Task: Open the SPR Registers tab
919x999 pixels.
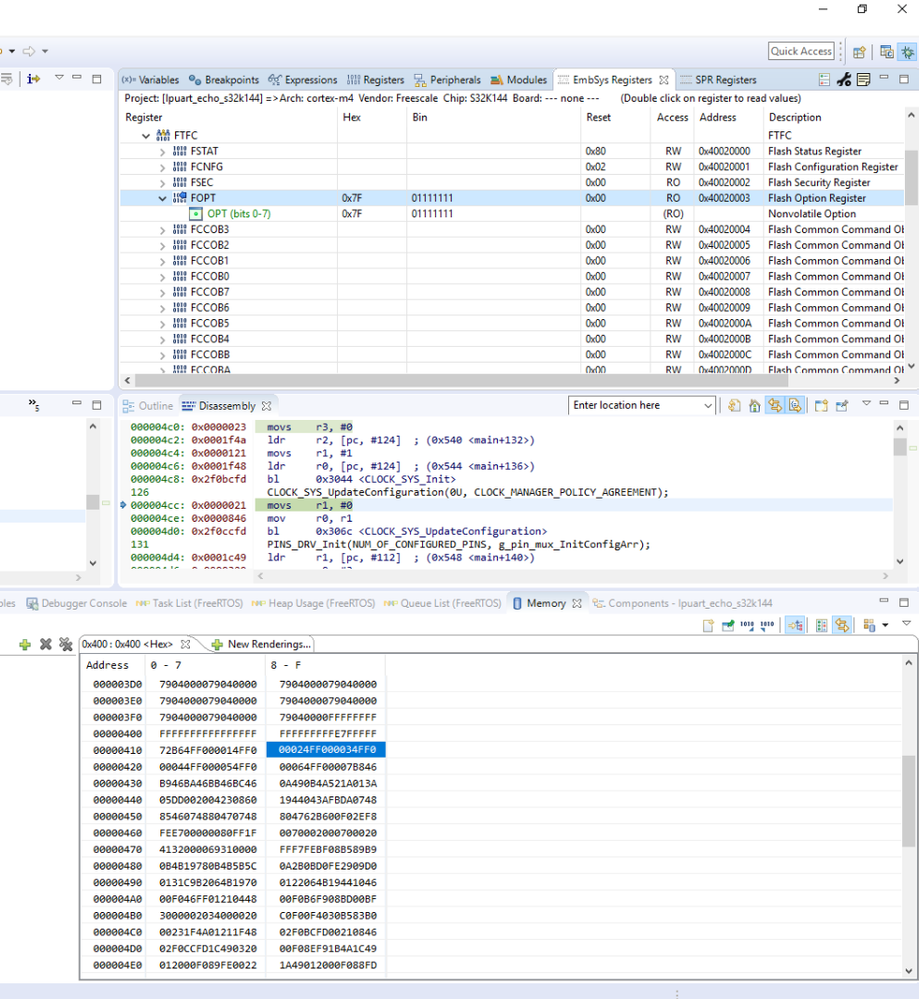Action: pos(718,80)
